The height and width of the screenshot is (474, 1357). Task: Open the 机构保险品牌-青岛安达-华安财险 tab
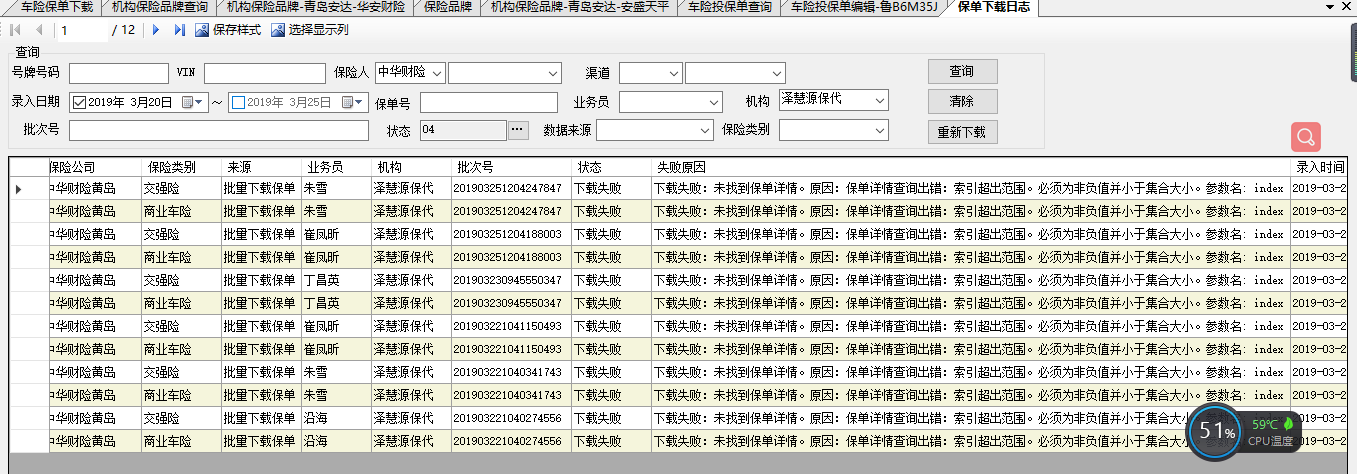click(315, 8)
